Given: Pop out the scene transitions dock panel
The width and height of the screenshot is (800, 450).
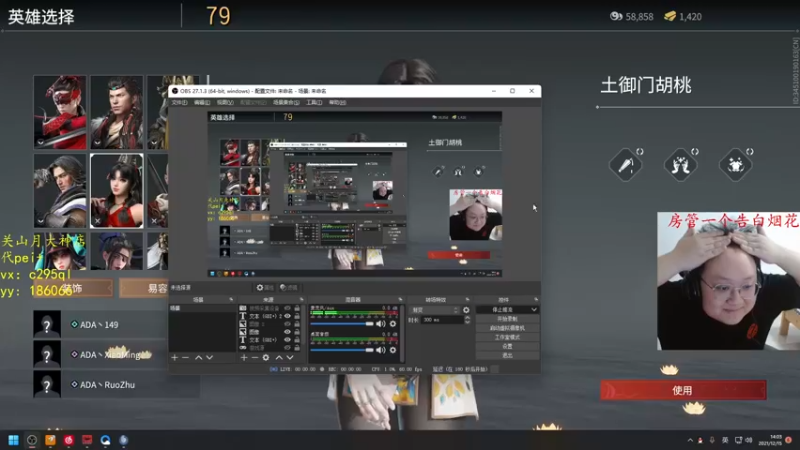Looking at the screenshot, I should pyautogui.click(x=467, y=299).
